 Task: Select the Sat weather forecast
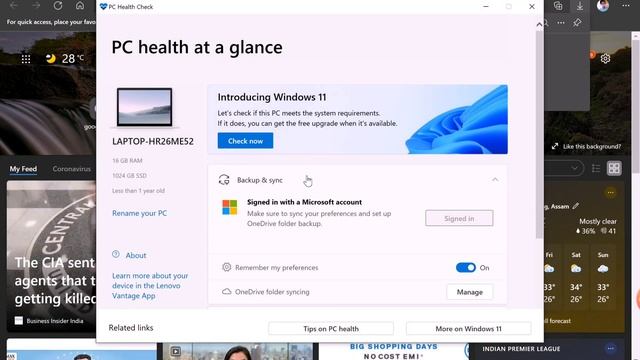(x=576, y=277)
